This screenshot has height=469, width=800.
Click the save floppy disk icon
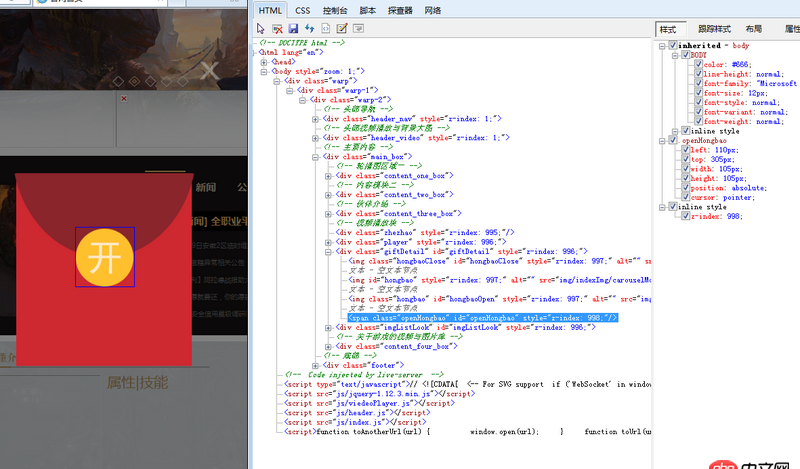tap(294, 28)
